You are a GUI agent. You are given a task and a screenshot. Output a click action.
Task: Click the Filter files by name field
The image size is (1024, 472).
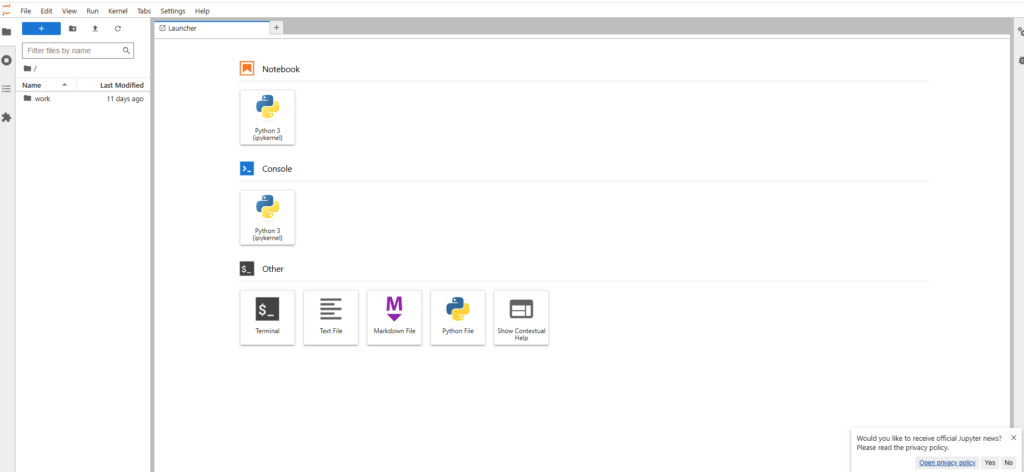tap(78, 50)
